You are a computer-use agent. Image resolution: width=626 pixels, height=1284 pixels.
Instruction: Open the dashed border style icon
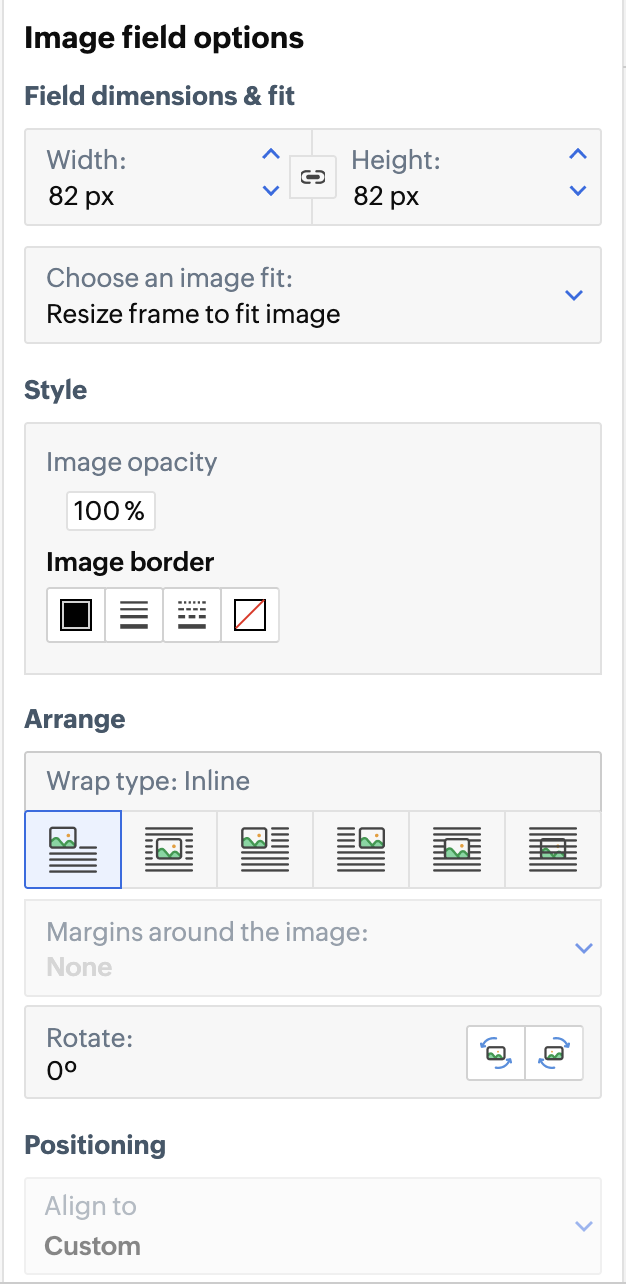[191, 614]
